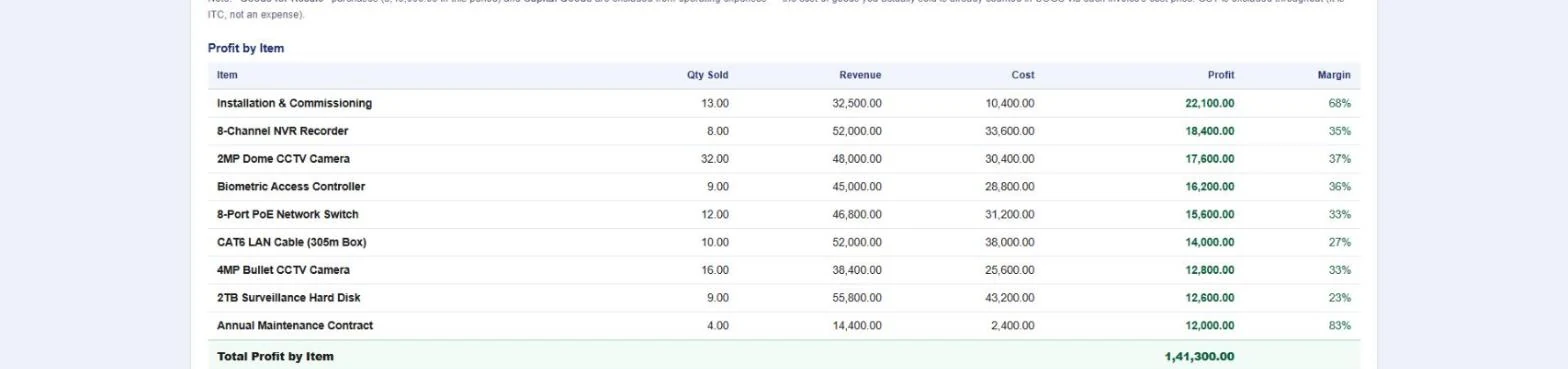
Task: Select the 'Biometric Access Controller' item
Action: pyautogui.click(x=291, y=187)
